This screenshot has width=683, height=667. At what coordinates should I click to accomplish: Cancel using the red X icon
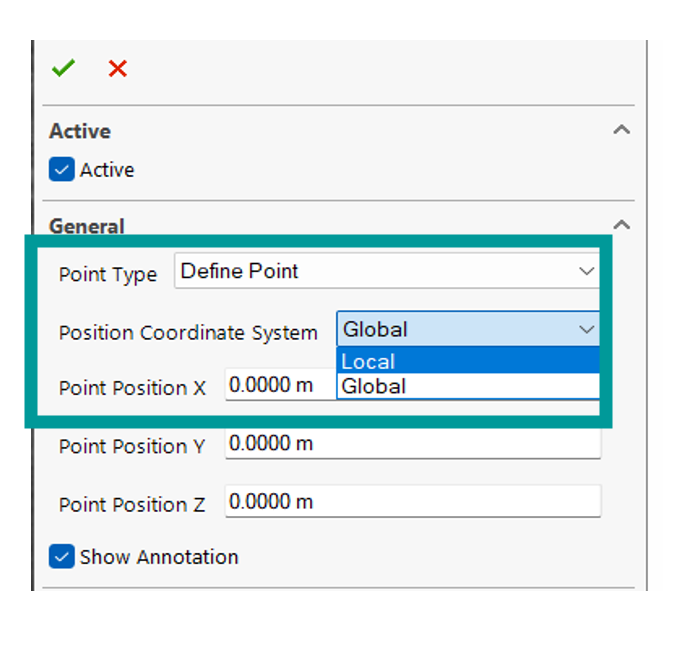click(x=118, y=68)
